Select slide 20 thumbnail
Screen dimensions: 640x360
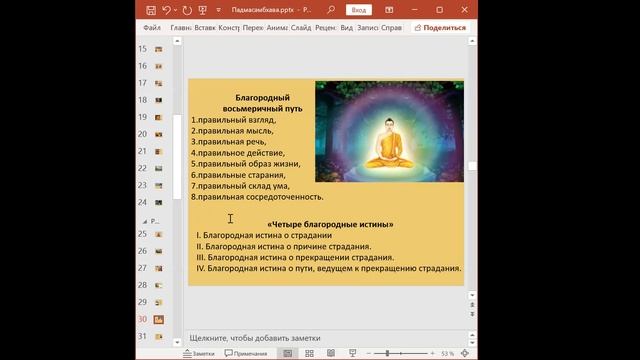tap(158, 134)
